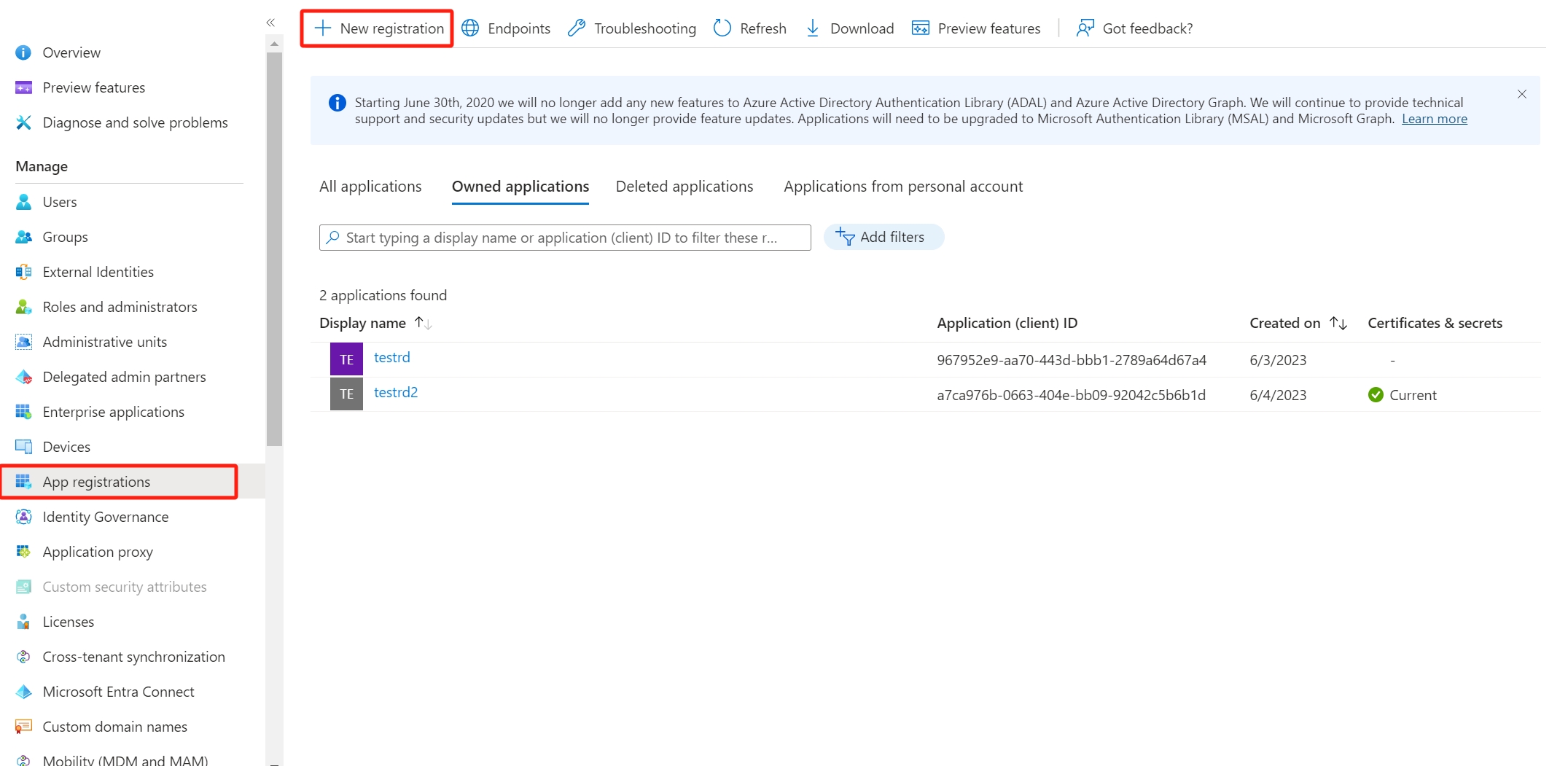Click the globe icon beside Endpoints
The image size is (1568, 766).
470,28
